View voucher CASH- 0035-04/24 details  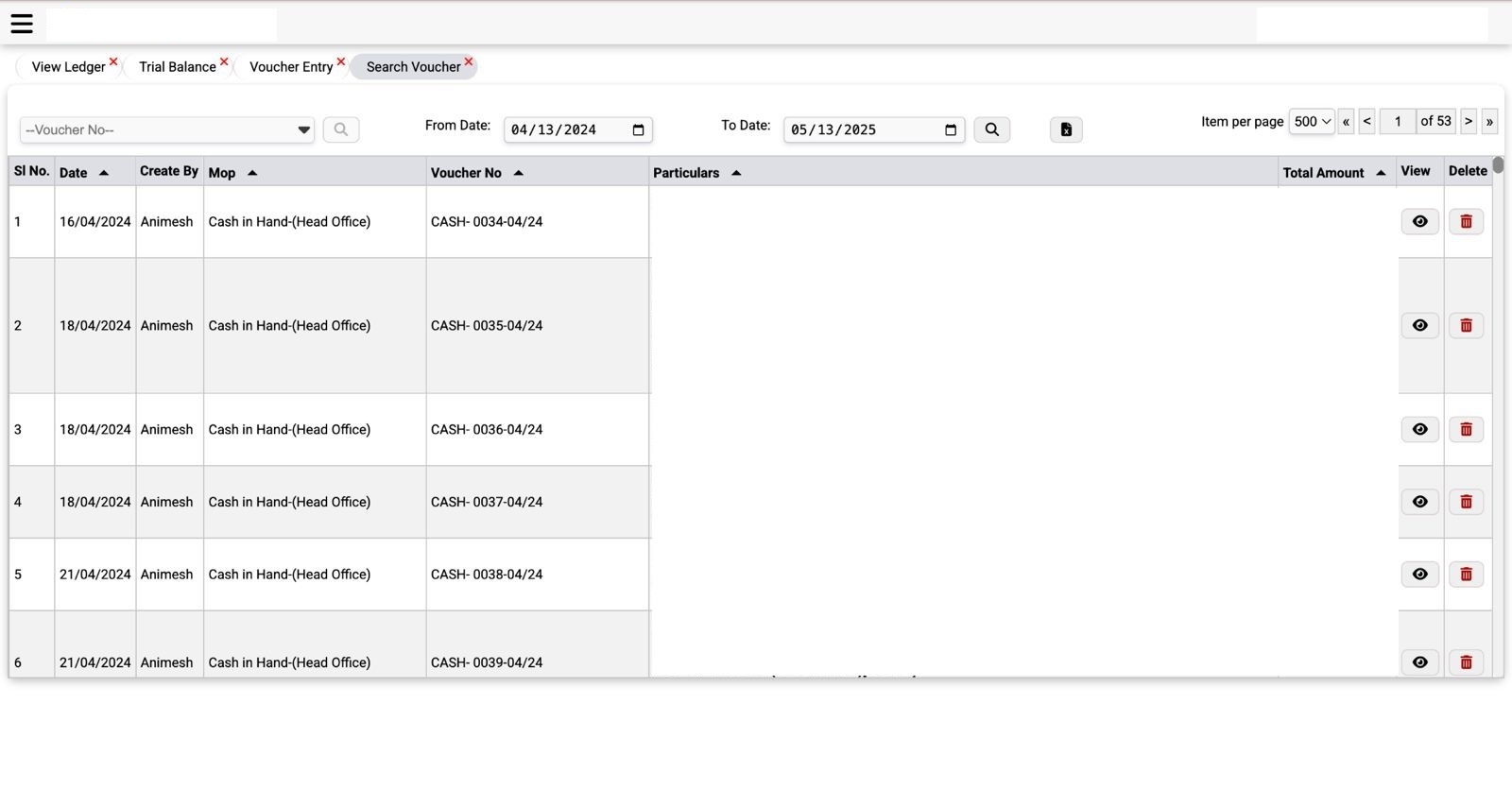(x=1419, y=325)
